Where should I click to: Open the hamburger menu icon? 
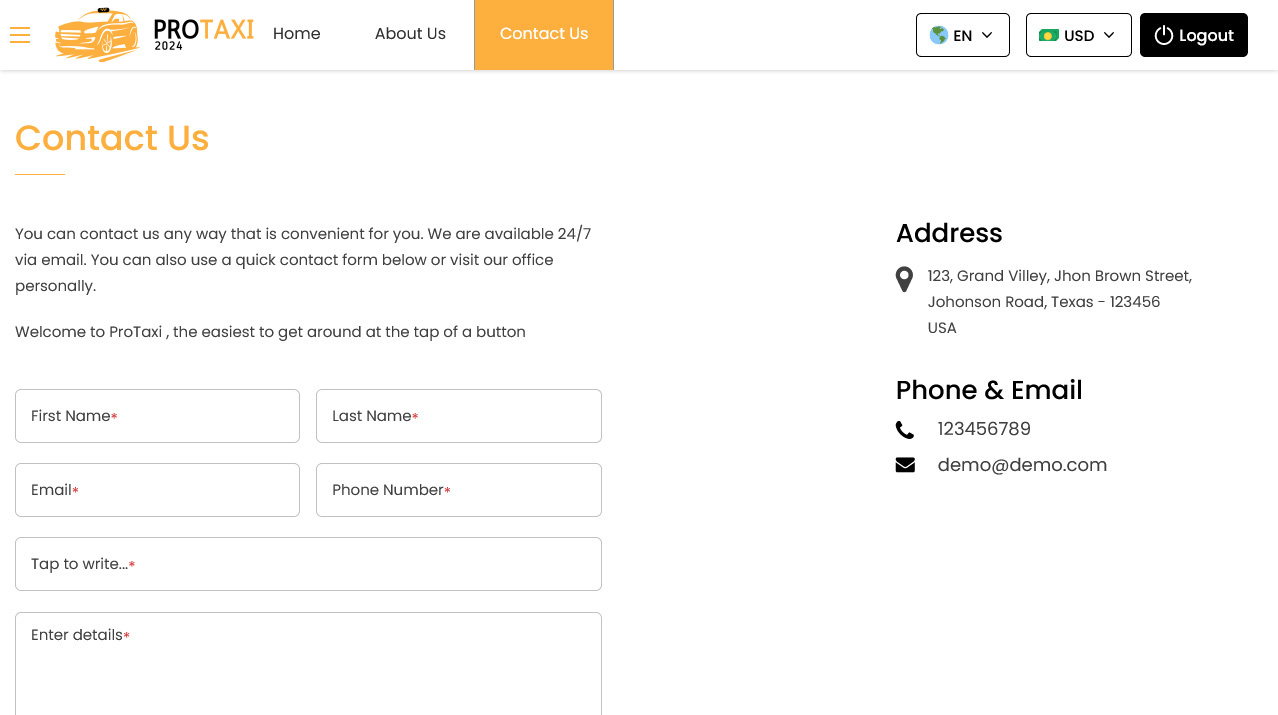click(20, 35)
